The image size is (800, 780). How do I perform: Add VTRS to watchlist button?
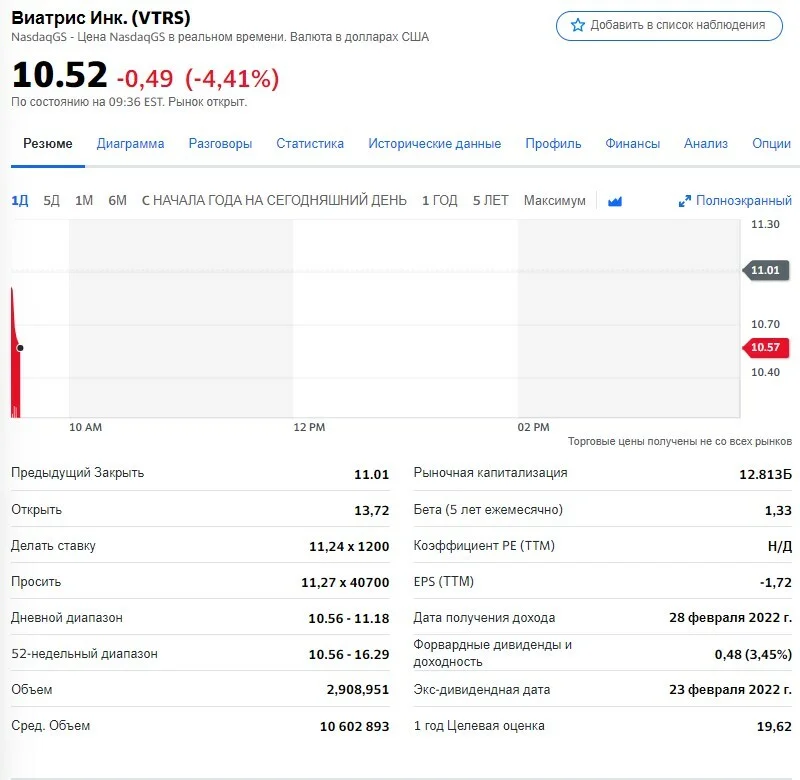click(x=669, y=26)
